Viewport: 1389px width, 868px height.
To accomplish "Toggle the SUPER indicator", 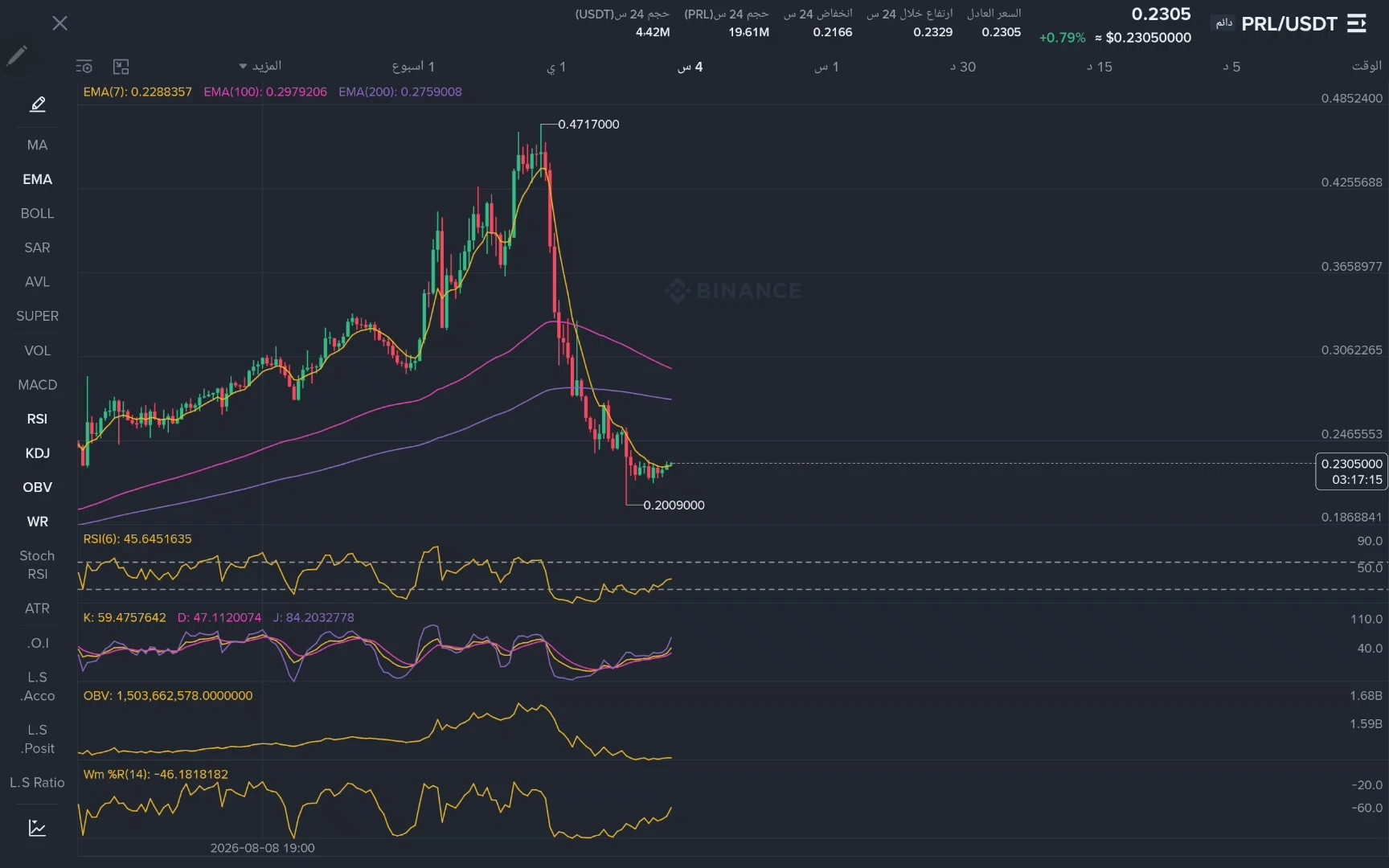I will tap(38, 316).
